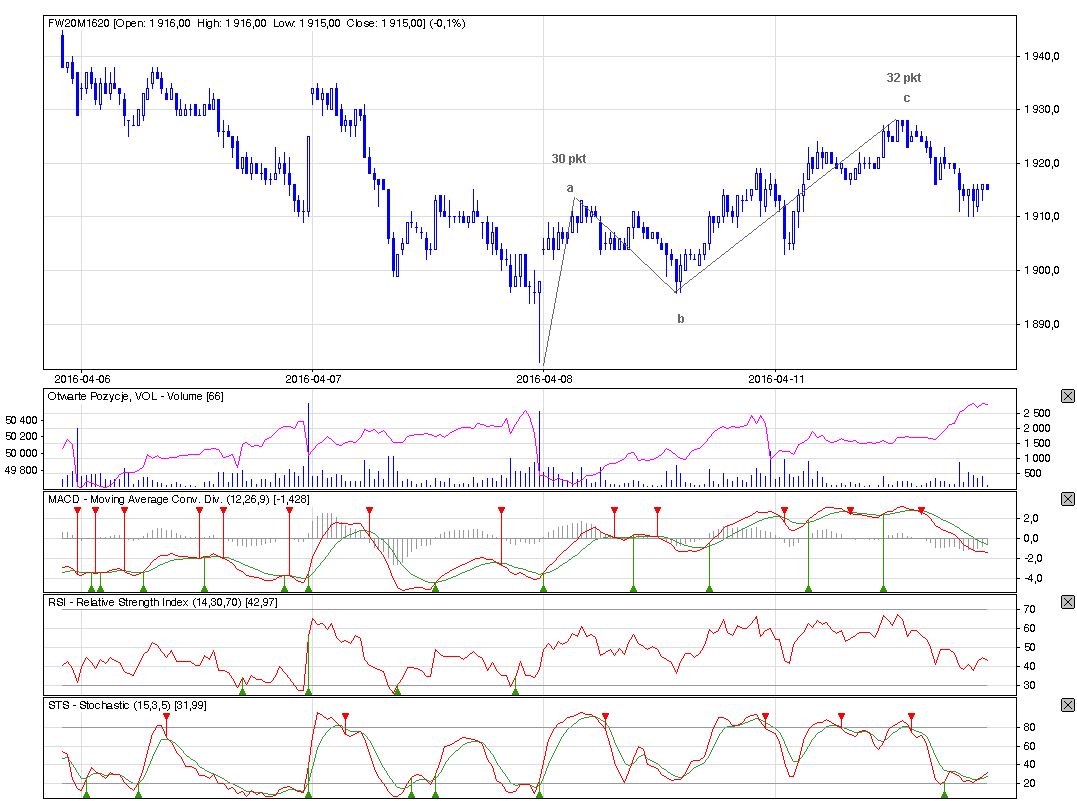Select the first red marker in STS panel

pos(166,717)
